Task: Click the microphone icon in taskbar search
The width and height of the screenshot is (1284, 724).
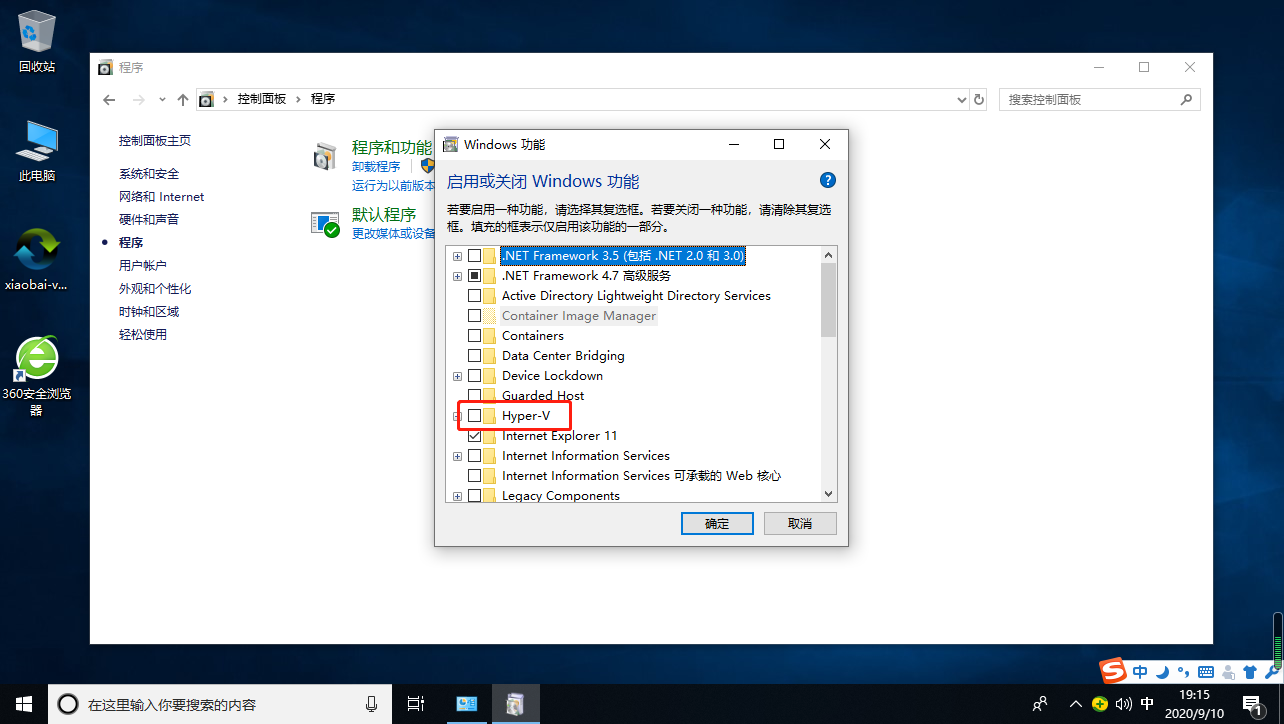Action: coord(372,704)
